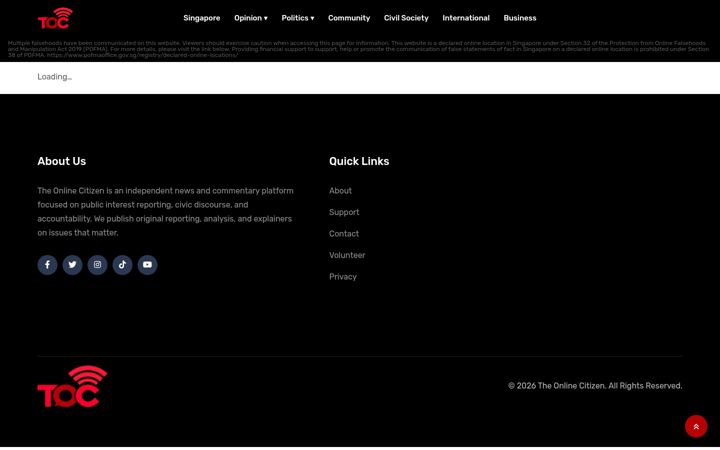This screenshot has height=450, width=720.
Task: Open the TikTok social icon
Action: click(x=123, y=264)
